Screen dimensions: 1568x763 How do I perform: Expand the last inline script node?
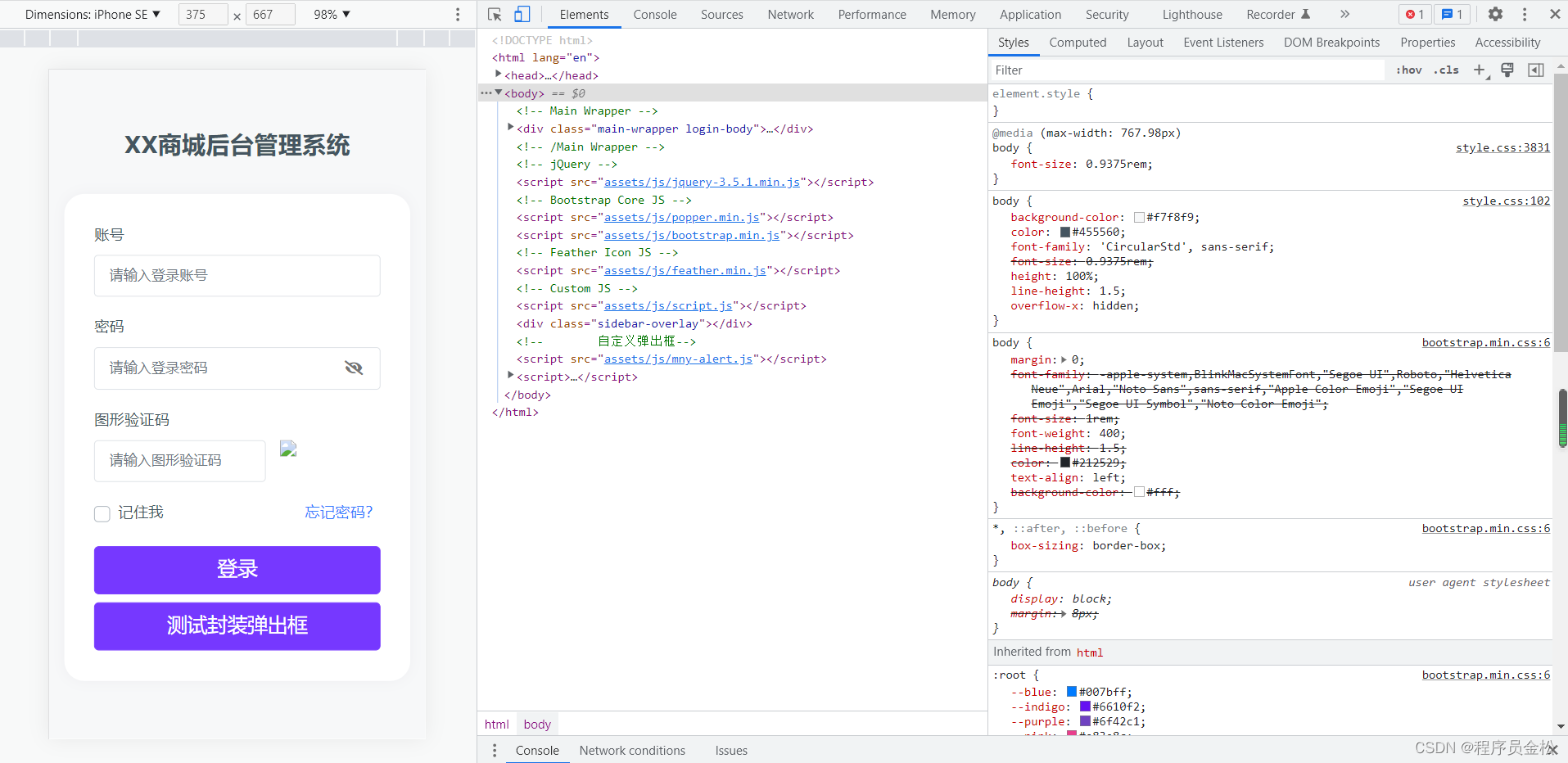[511, 376]
